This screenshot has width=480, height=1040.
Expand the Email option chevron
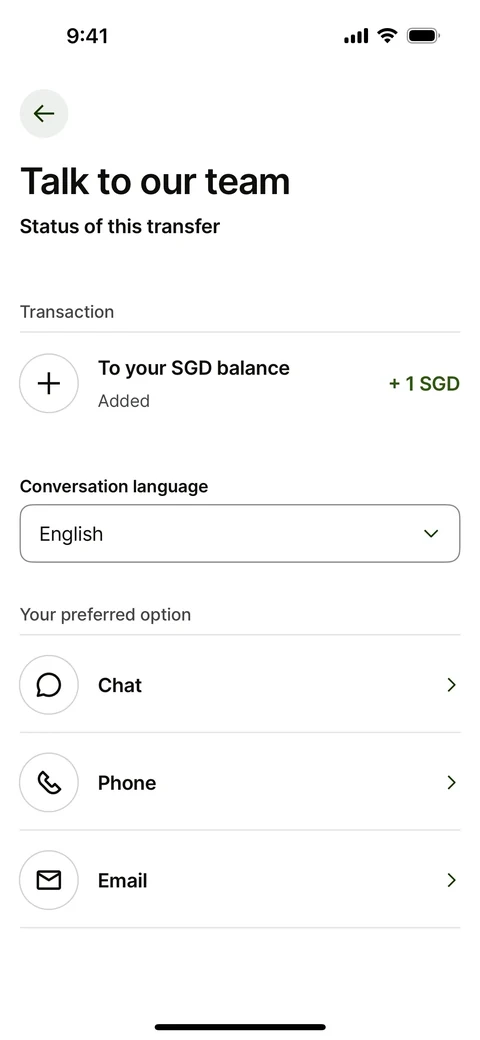[x=451, y=880]
